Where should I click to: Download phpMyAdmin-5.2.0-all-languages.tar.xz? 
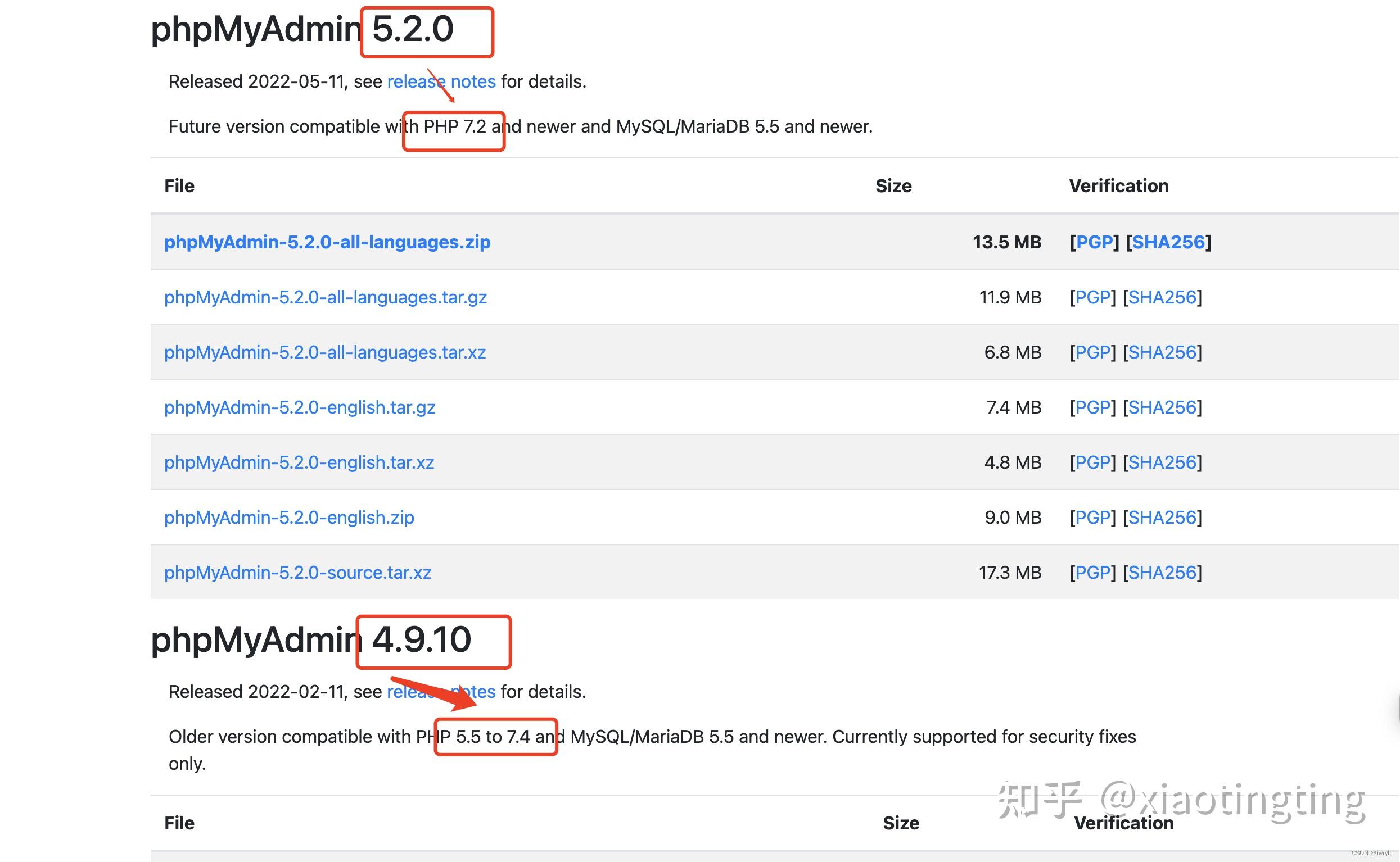(324, 352)
